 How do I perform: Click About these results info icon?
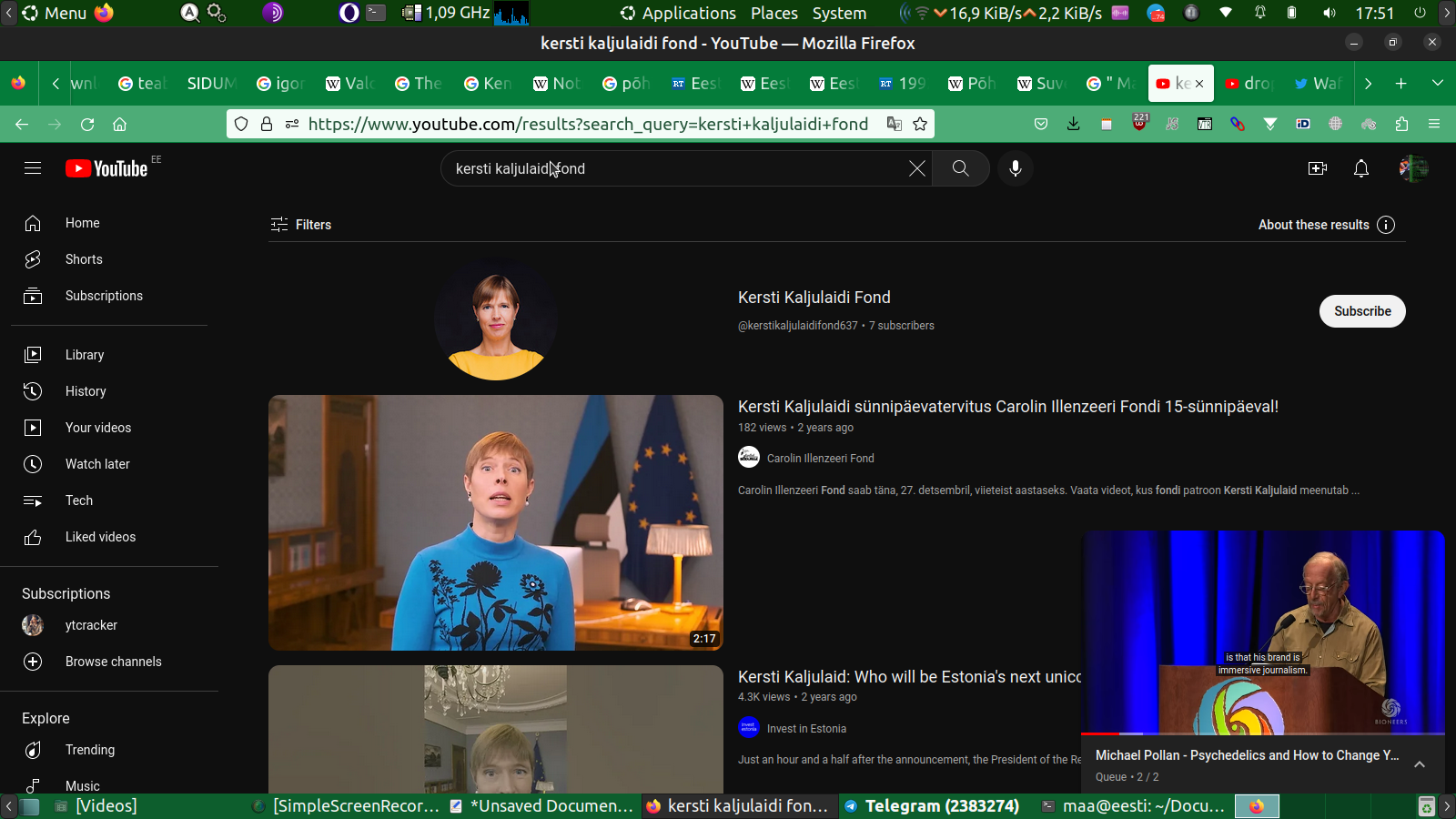pos(1386,225)
